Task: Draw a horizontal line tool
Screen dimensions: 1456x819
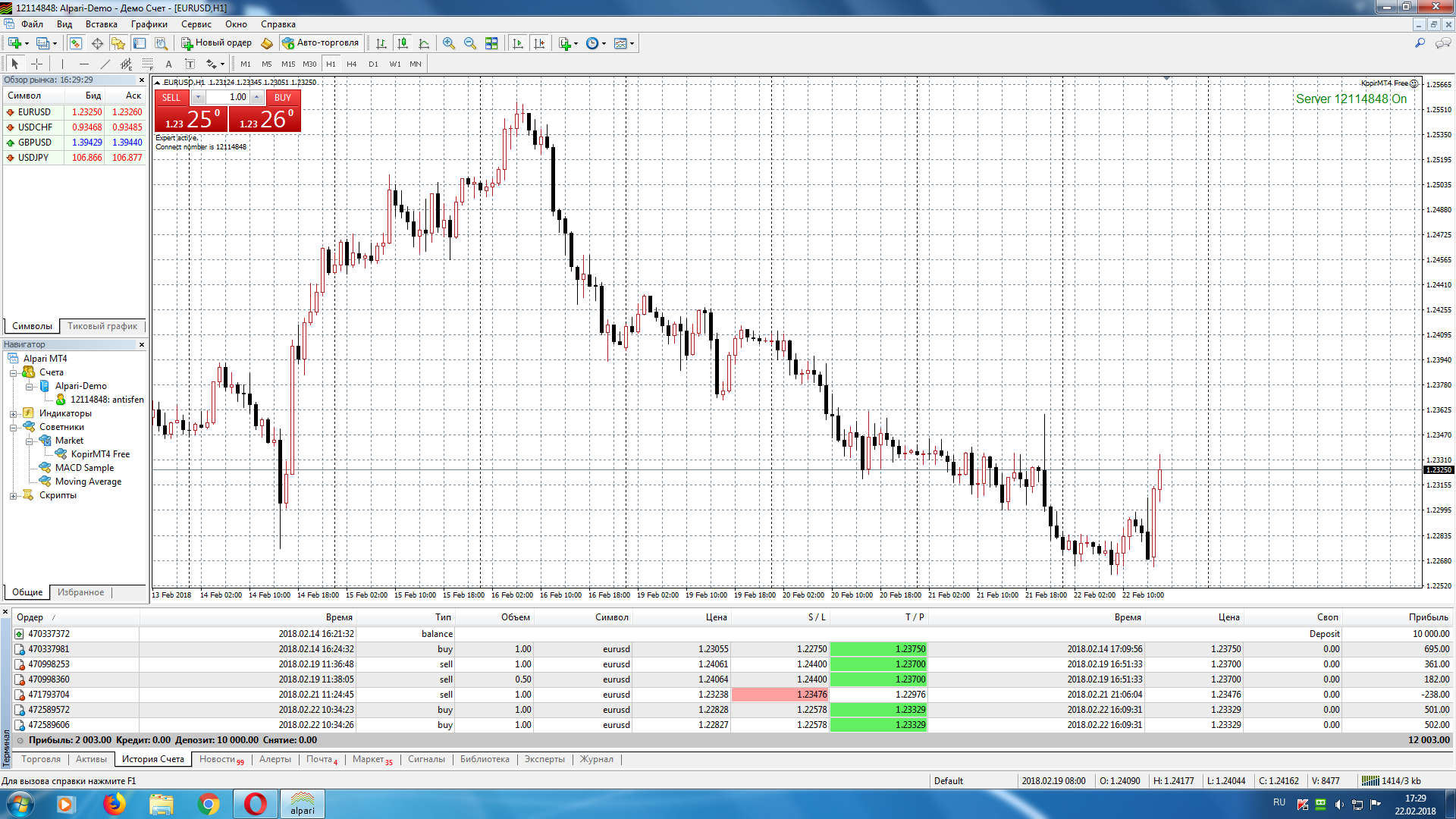Action: tap(84, 64)
